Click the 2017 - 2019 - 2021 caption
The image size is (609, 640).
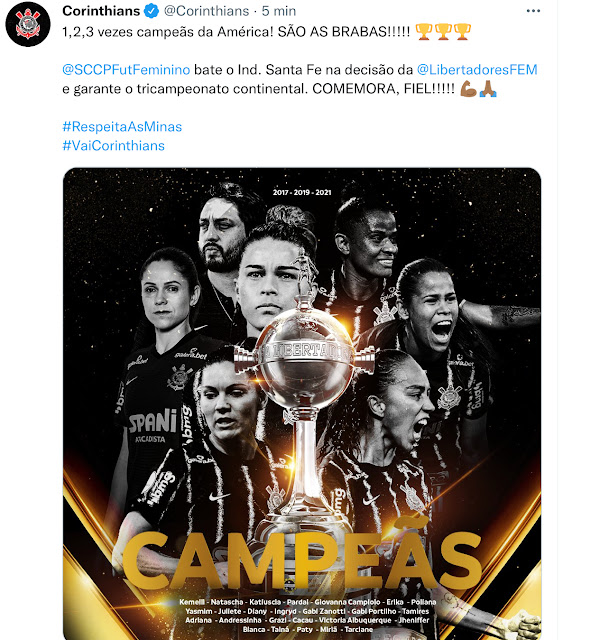tap(302, 192)
